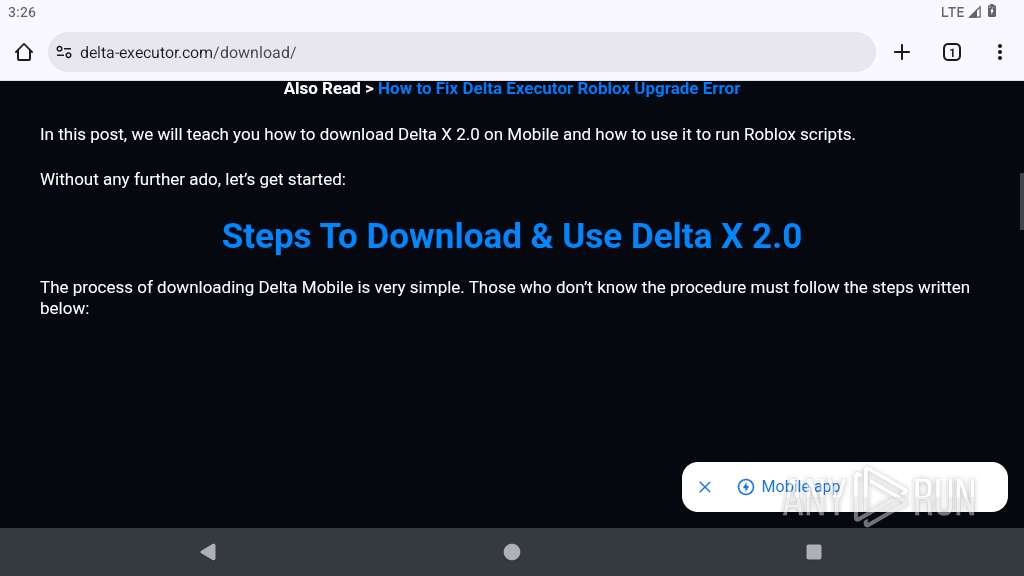The width and height of the screenshot is (1024, 576).
Task: Click the 'In this post, we will teach' paragraph
Action: pos(447,135)
